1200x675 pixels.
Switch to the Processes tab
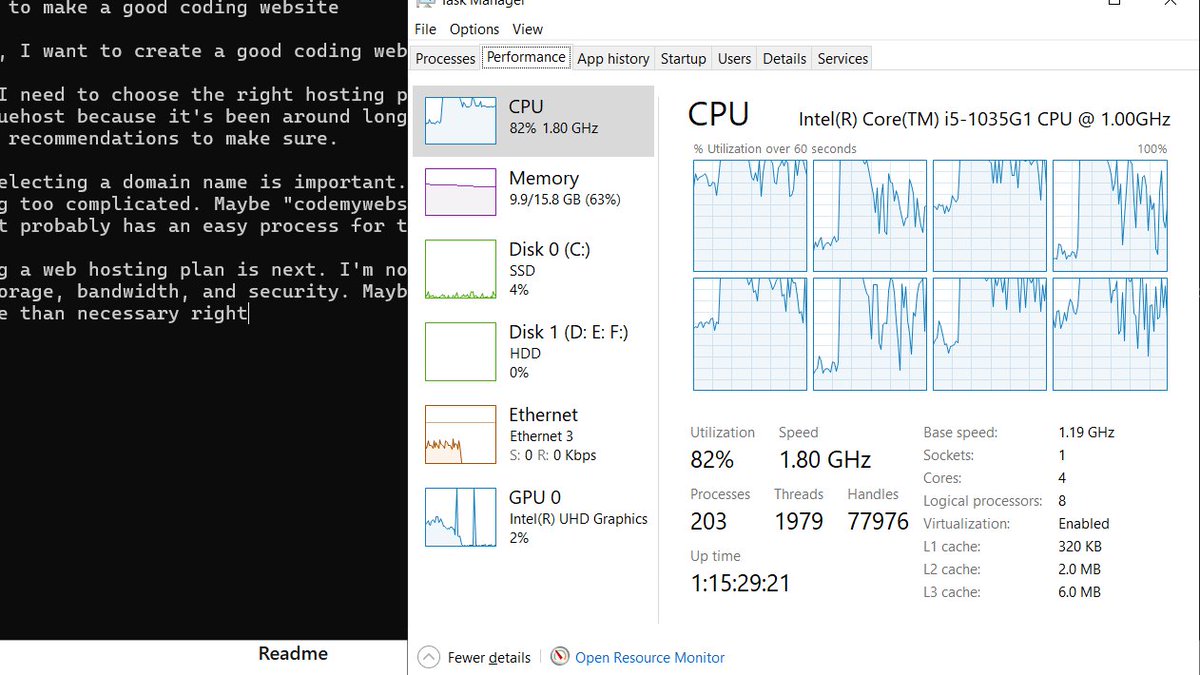tap(445, 58)
